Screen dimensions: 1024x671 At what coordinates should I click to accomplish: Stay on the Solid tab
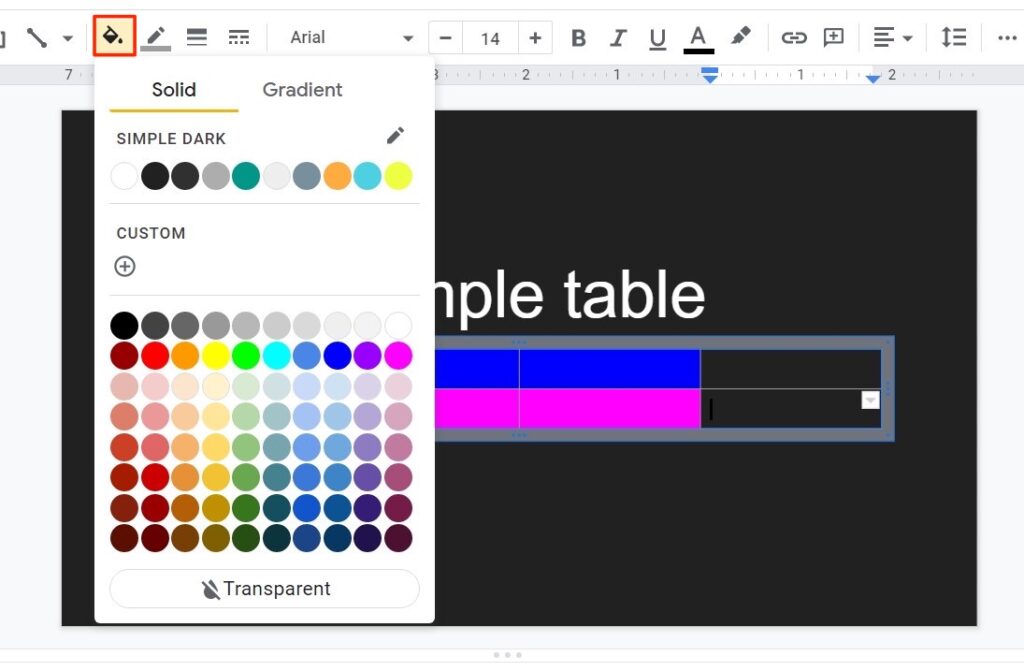(x=172, y=90)
